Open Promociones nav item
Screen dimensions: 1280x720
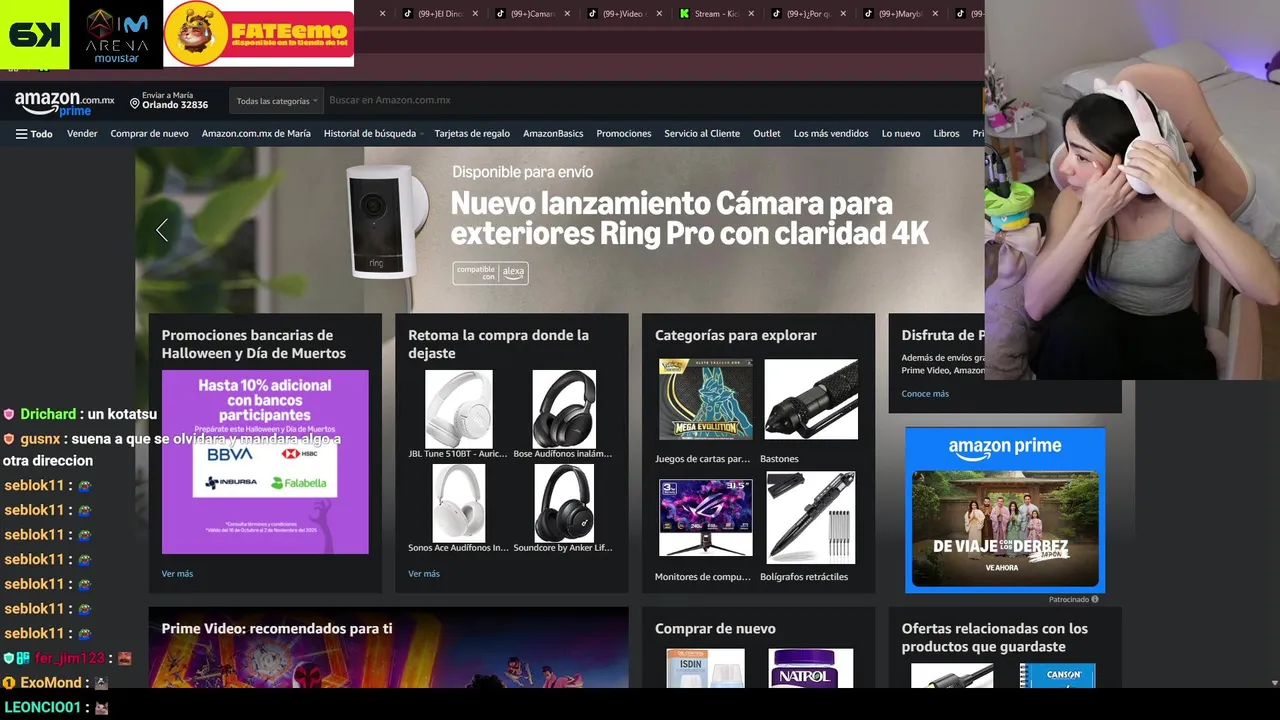(624, 134)
